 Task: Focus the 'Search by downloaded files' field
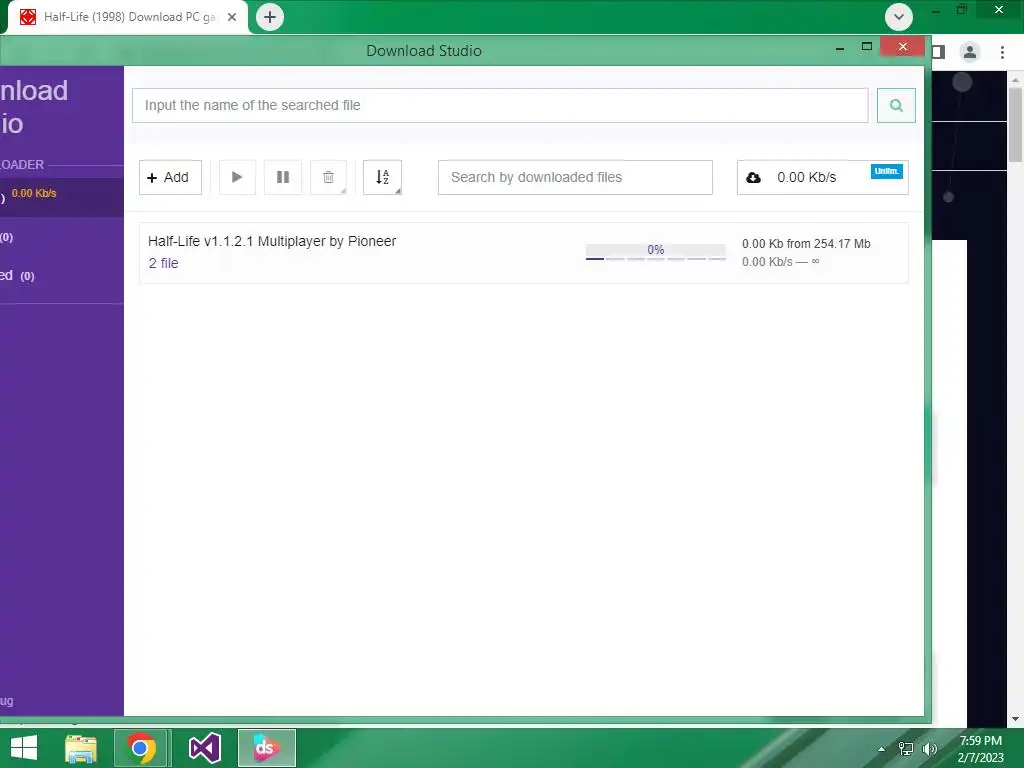575,177
